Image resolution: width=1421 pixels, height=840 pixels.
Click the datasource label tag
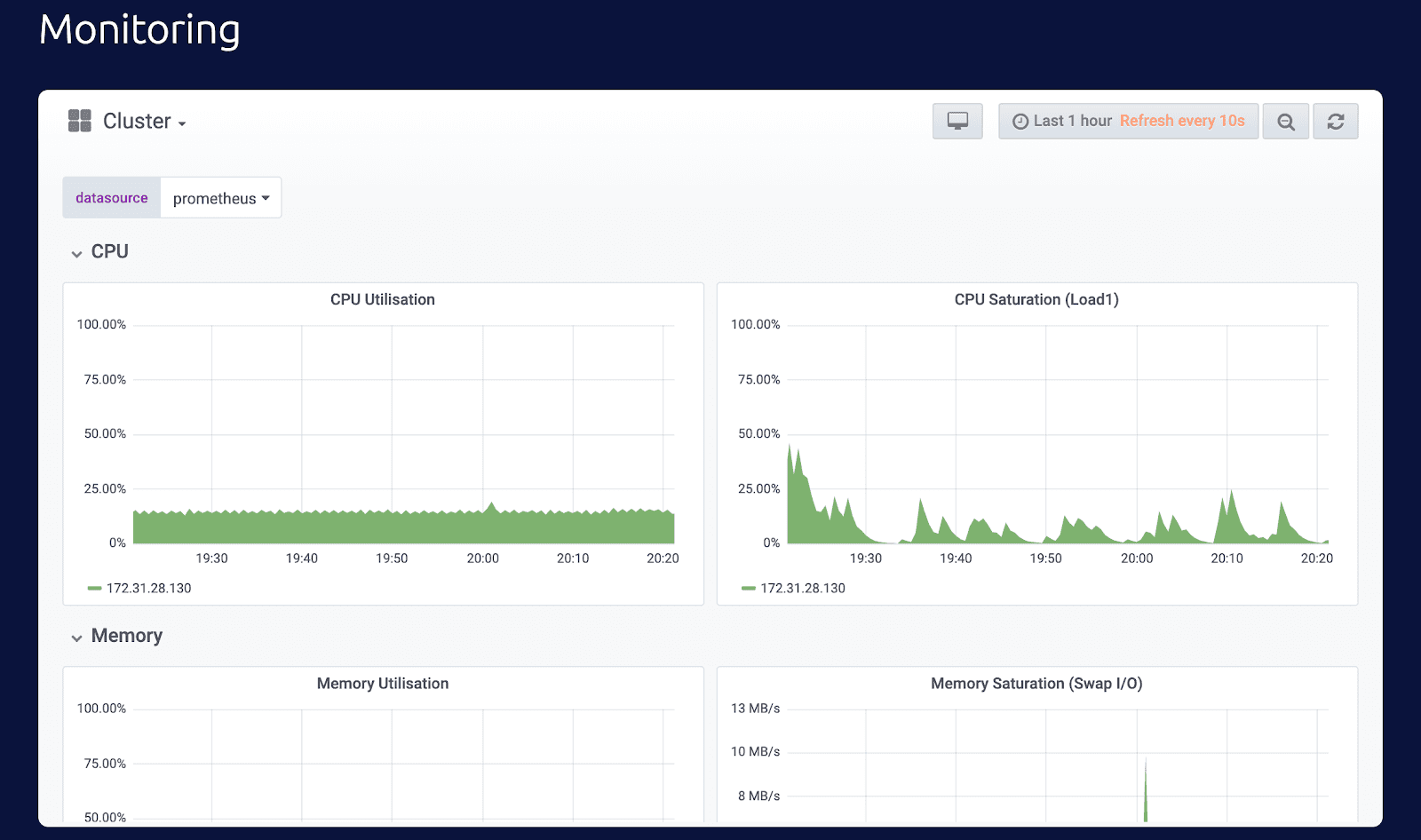(111, 198)
